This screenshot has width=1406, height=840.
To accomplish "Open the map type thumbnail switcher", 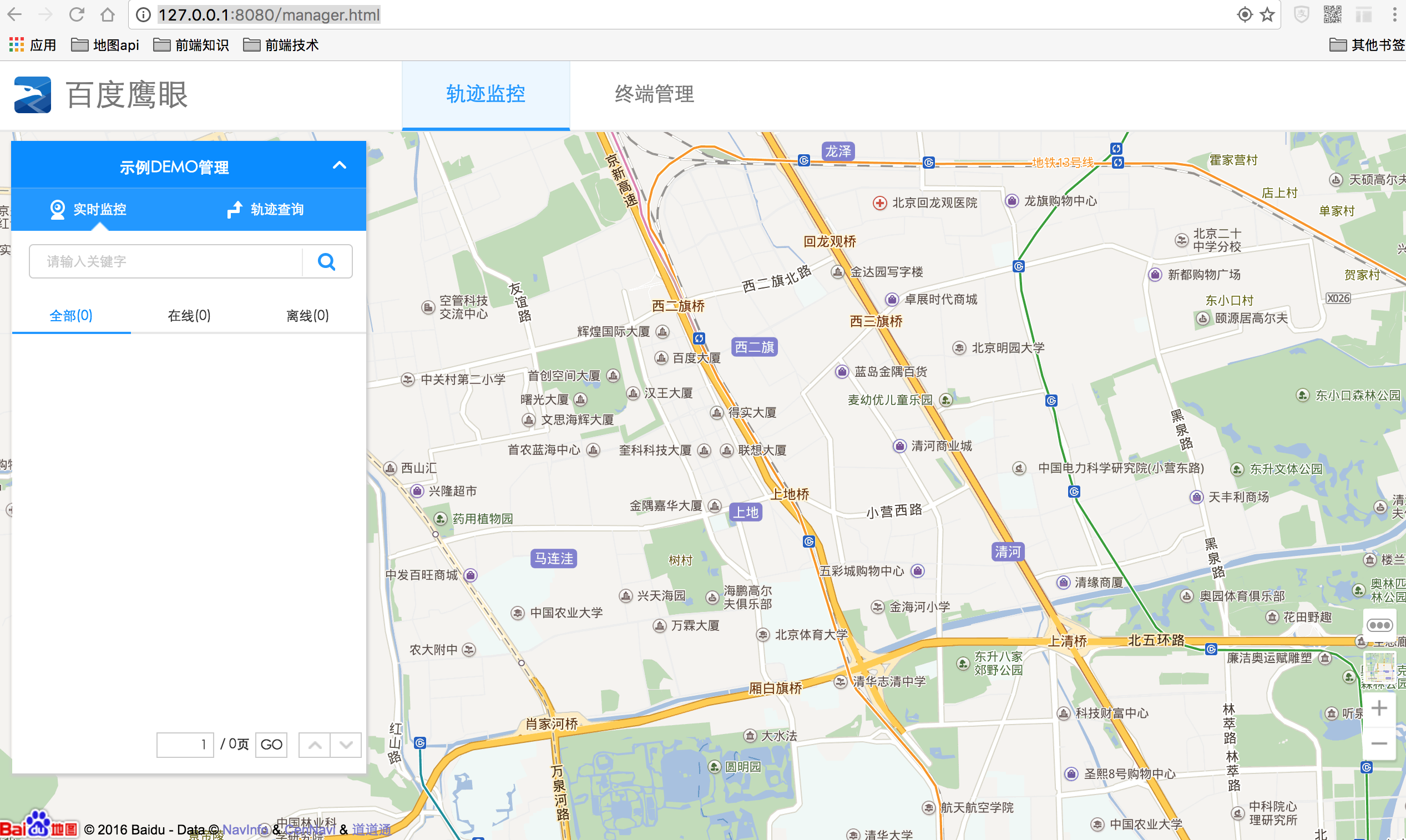I will click(1379, 668).
